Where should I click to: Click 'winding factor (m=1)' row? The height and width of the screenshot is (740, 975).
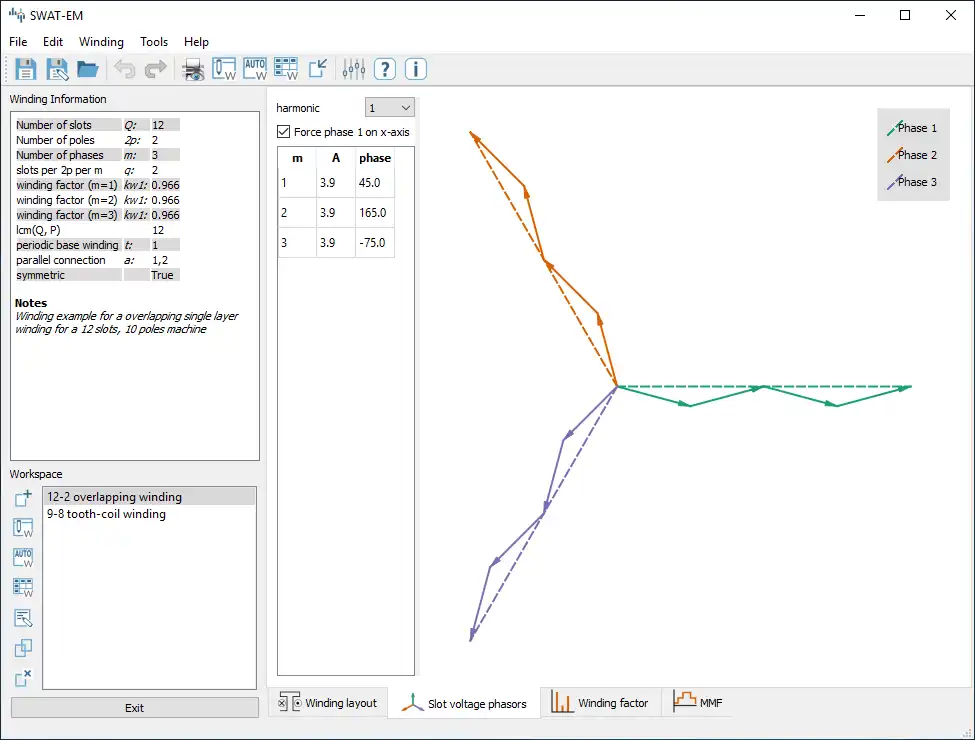click(98, 185)
